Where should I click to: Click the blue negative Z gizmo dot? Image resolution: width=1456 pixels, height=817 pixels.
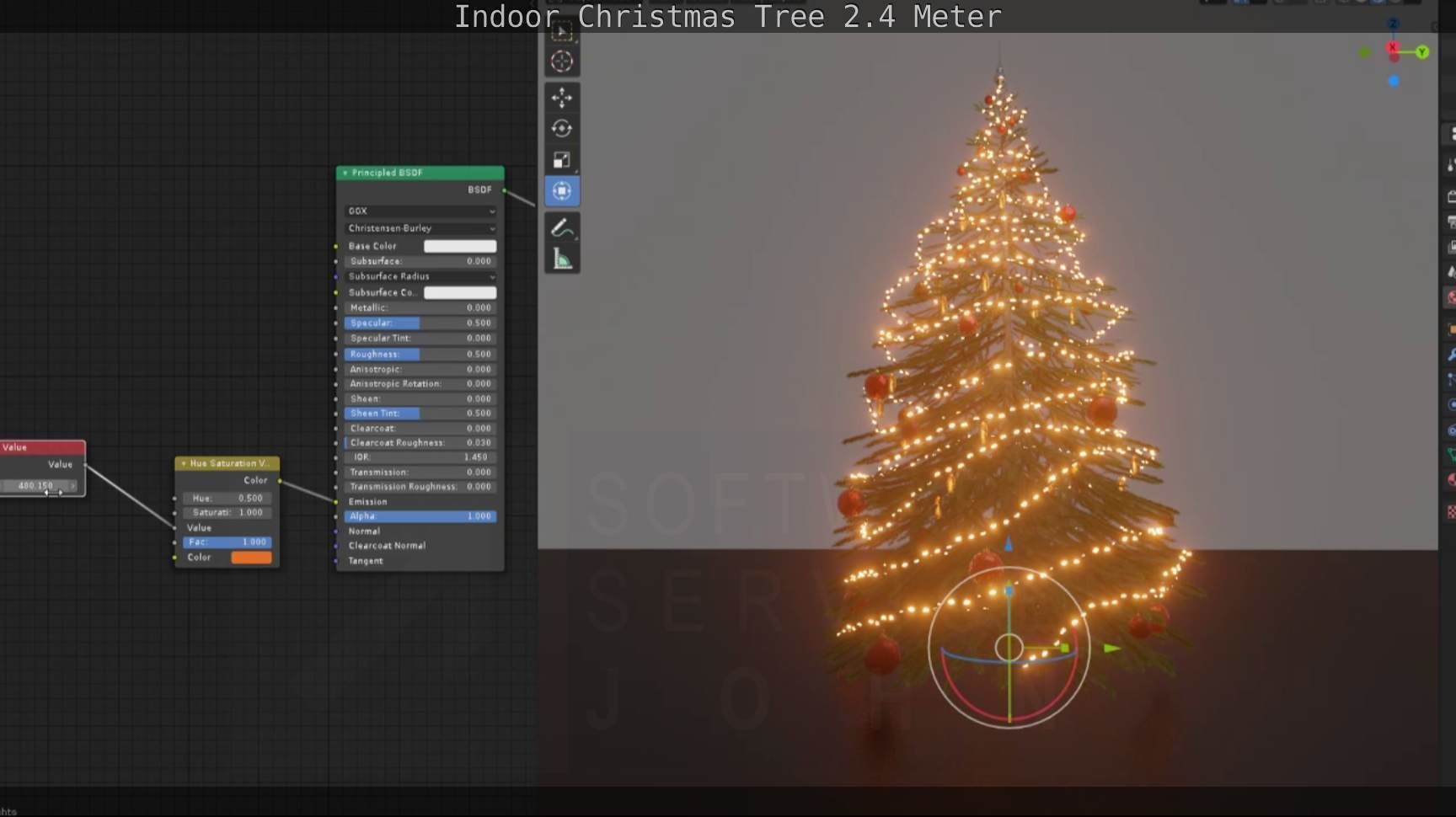pyautogui.click(x=1394, y=81)
